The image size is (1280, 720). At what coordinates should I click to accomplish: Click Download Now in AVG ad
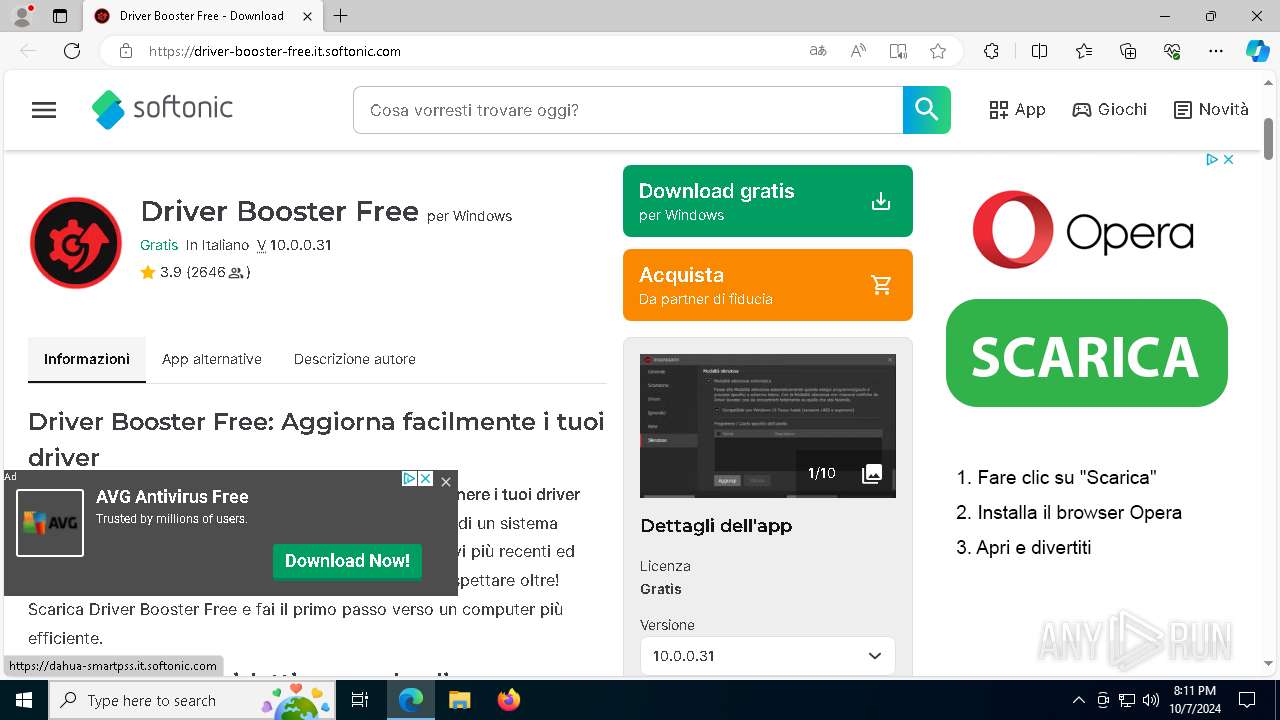point(347,561)
